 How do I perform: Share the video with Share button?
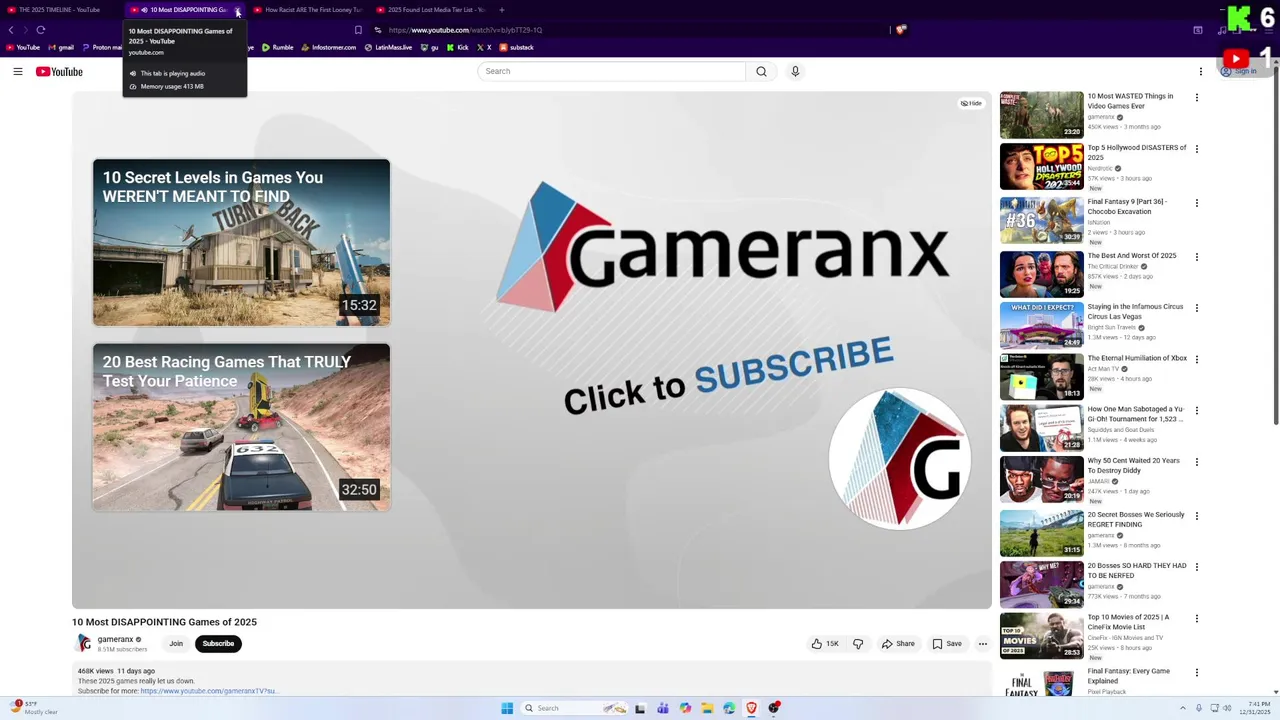[x=898, y=644]
